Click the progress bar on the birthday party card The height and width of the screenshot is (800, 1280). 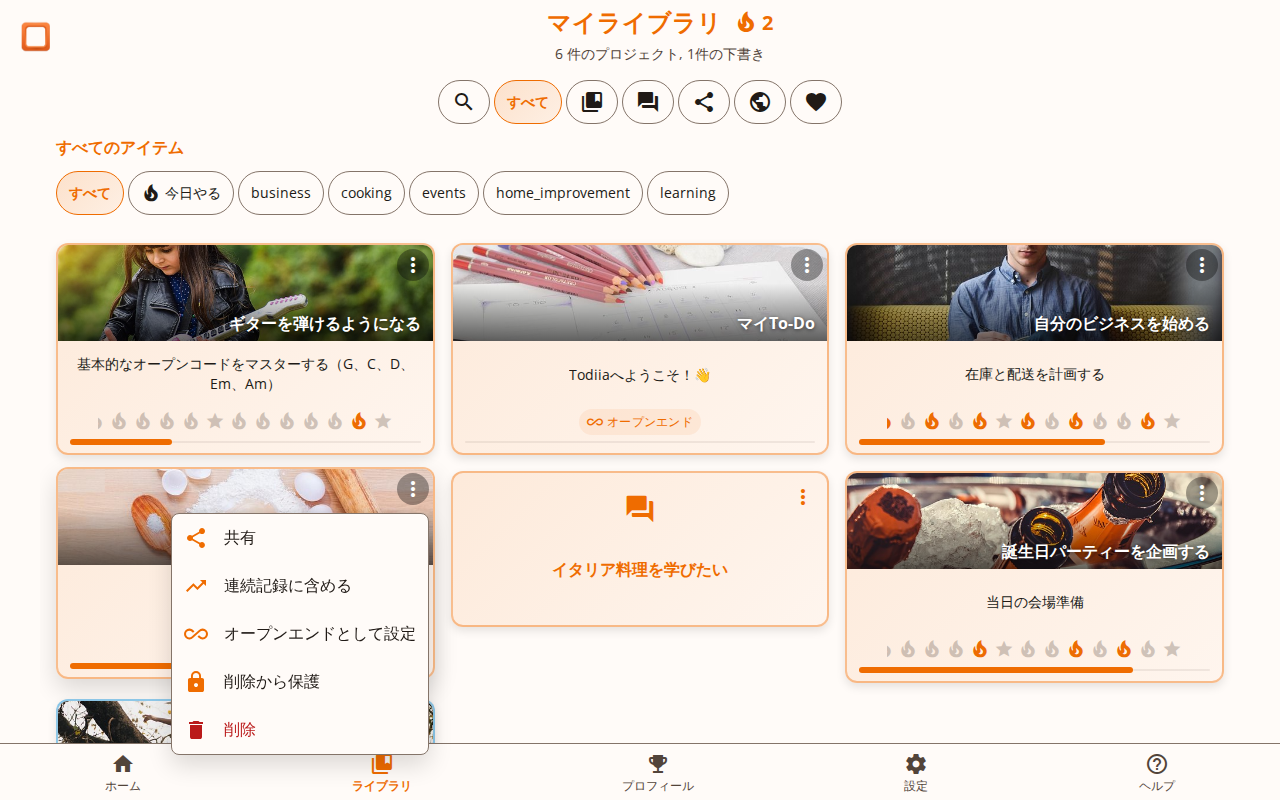[1034, 670]
